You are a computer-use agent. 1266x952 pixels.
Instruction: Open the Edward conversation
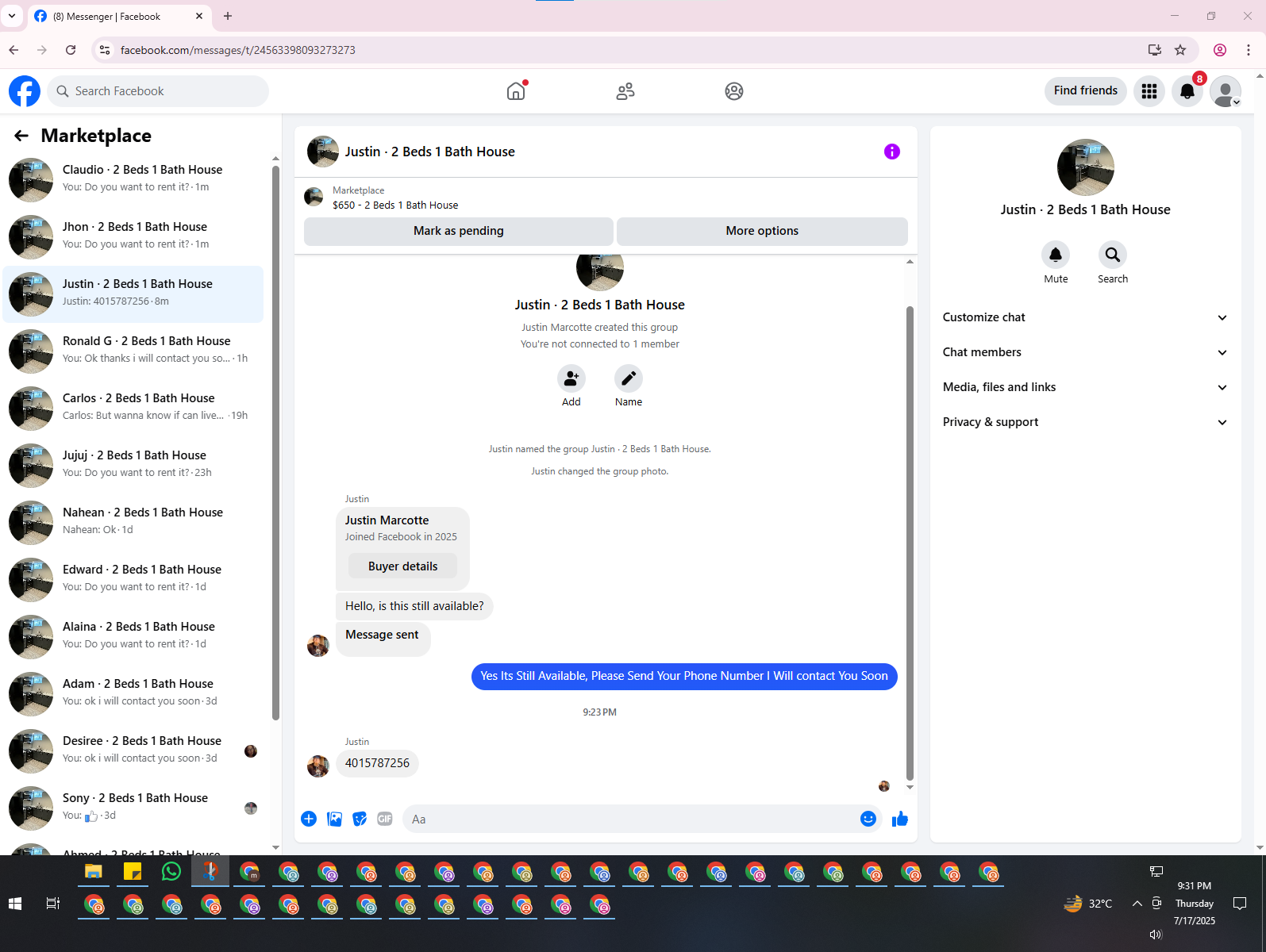pos(133,580)
